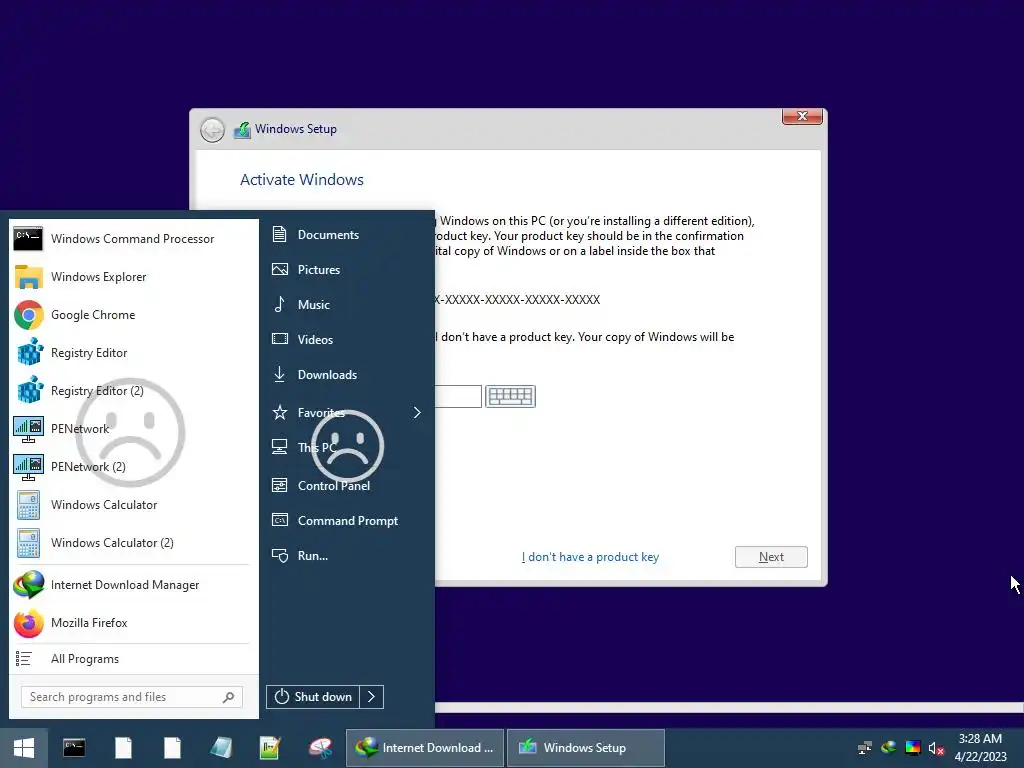This screenshot has width=1024, height=768.
Task: Click the product key input field
Action: tap(458, 396)
